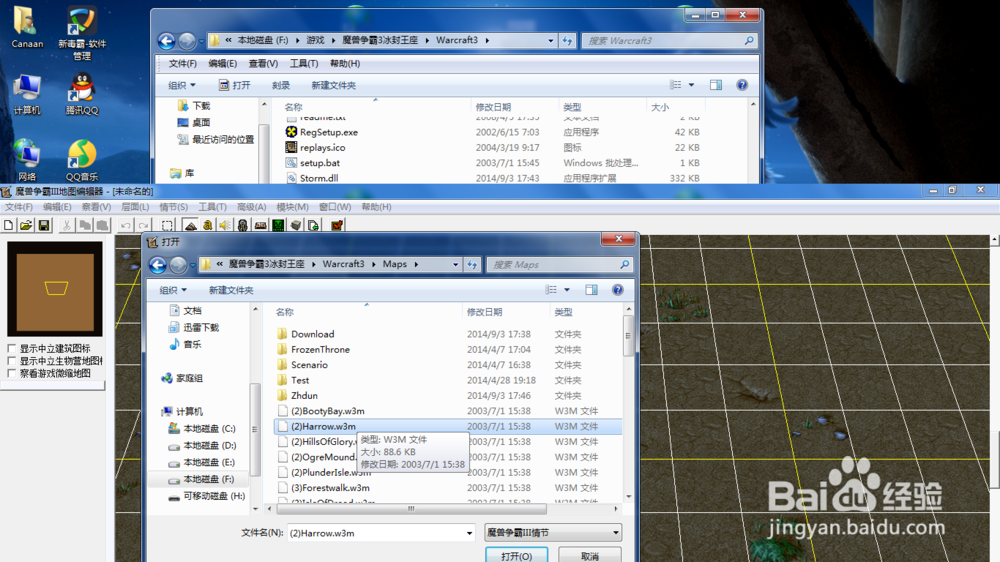
Task: Open the 腾讯QQ desktop shortcut
Action: tap(82, 94)
